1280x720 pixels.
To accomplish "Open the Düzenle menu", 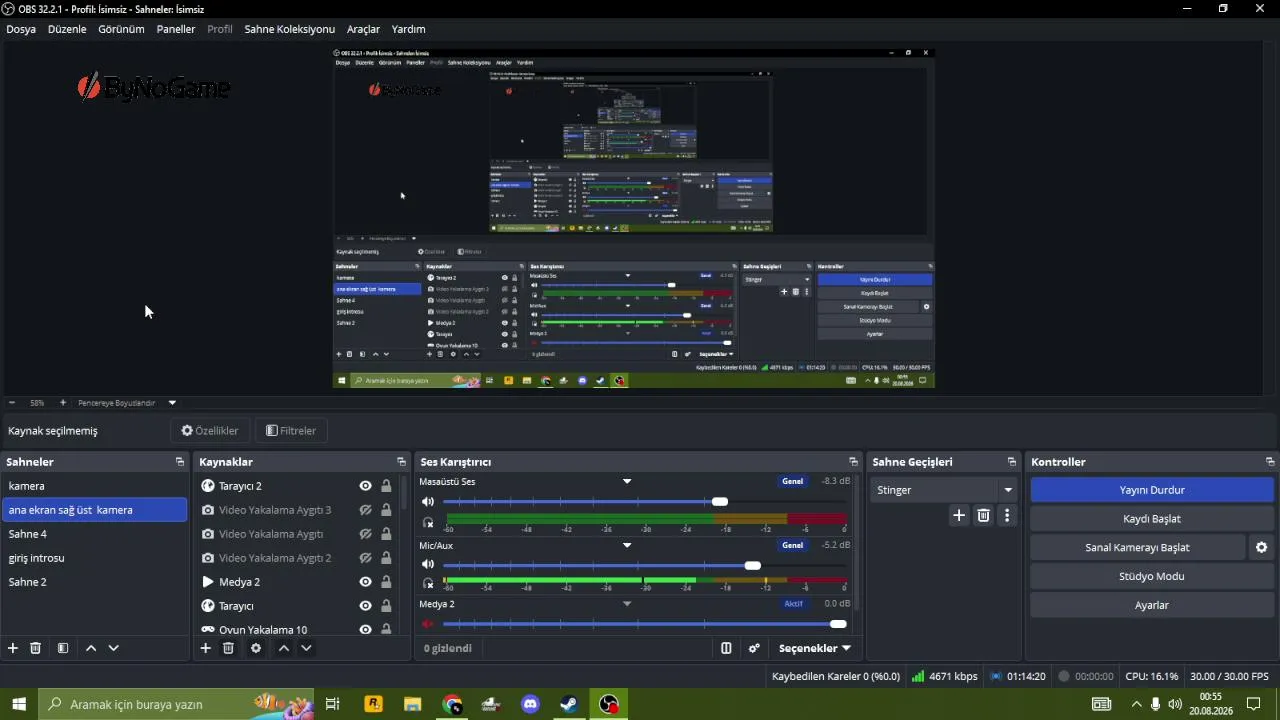I will (x=67, y=29).
